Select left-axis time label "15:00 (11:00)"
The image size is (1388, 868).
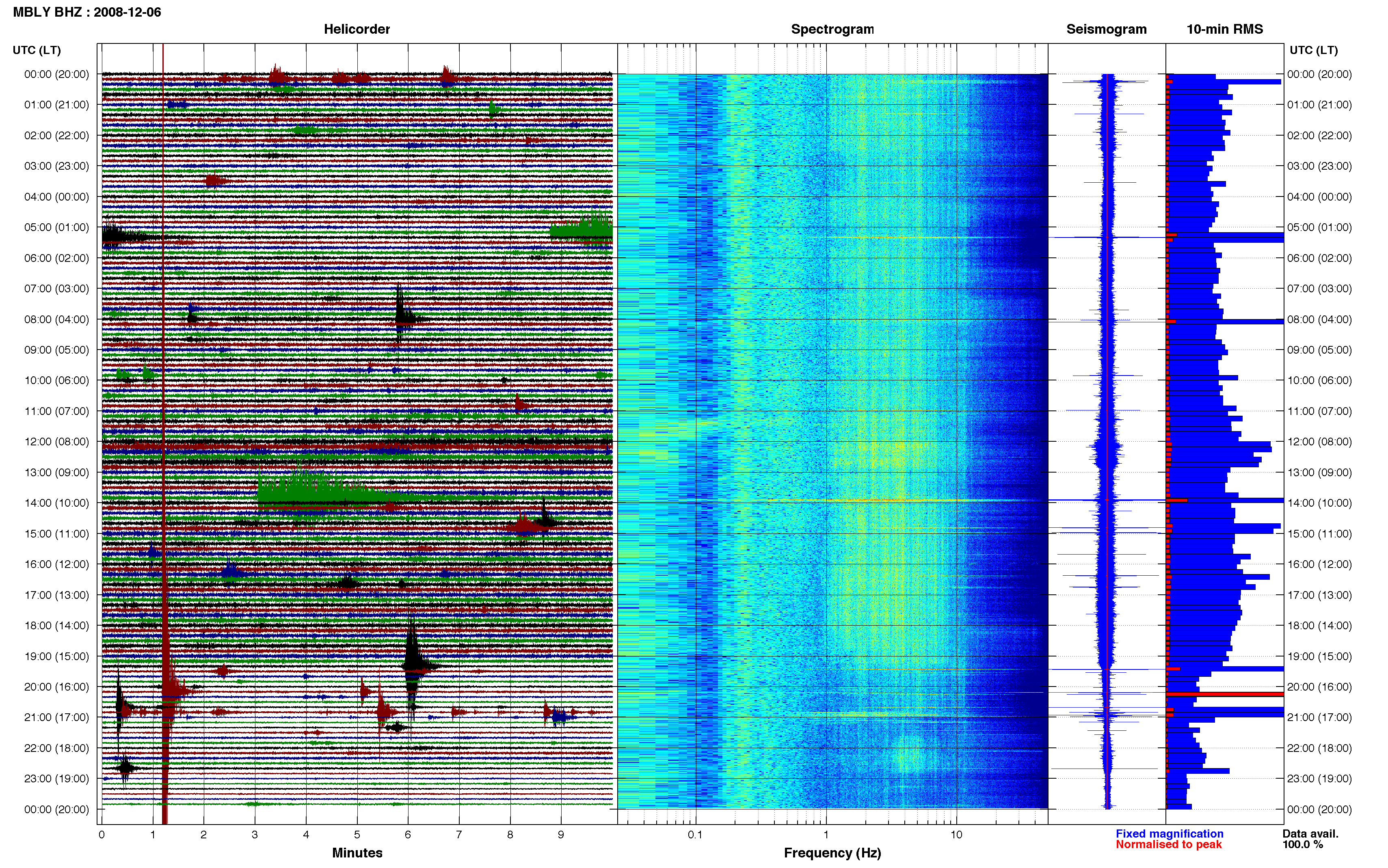point(56,533)
